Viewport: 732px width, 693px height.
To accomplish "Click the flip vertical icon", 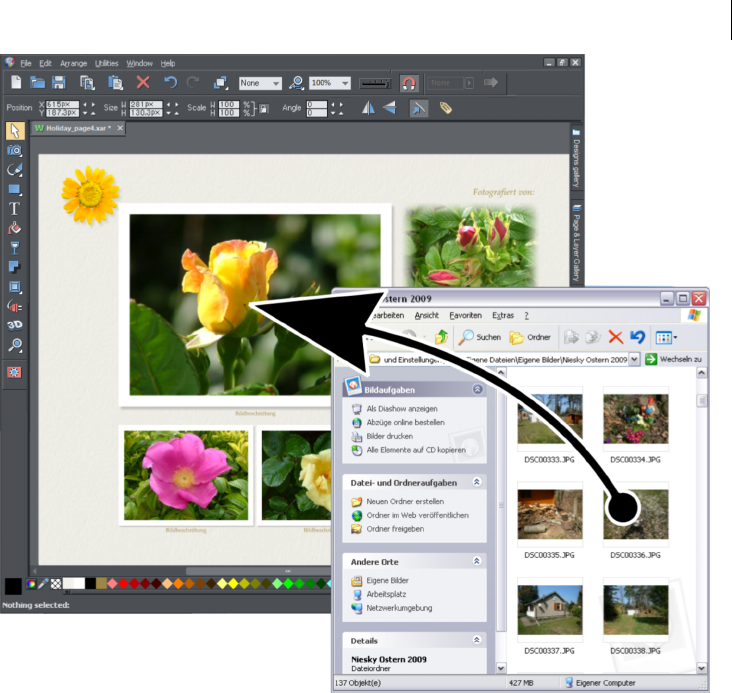I will 389,108.
